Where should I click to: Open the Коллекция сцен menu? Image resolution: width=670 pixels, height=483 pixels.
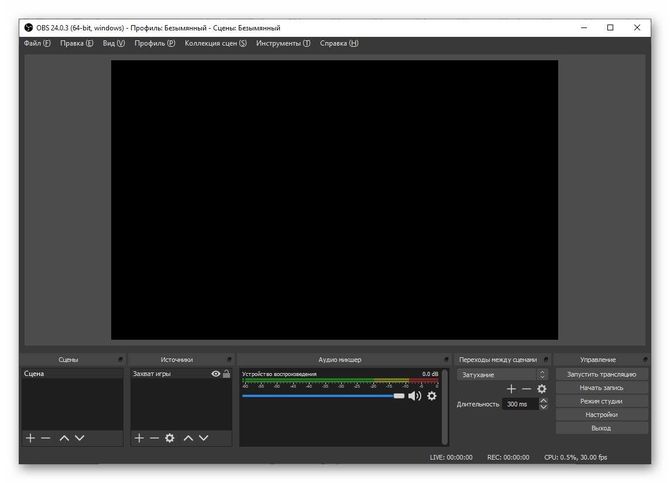tap(215, 44)
